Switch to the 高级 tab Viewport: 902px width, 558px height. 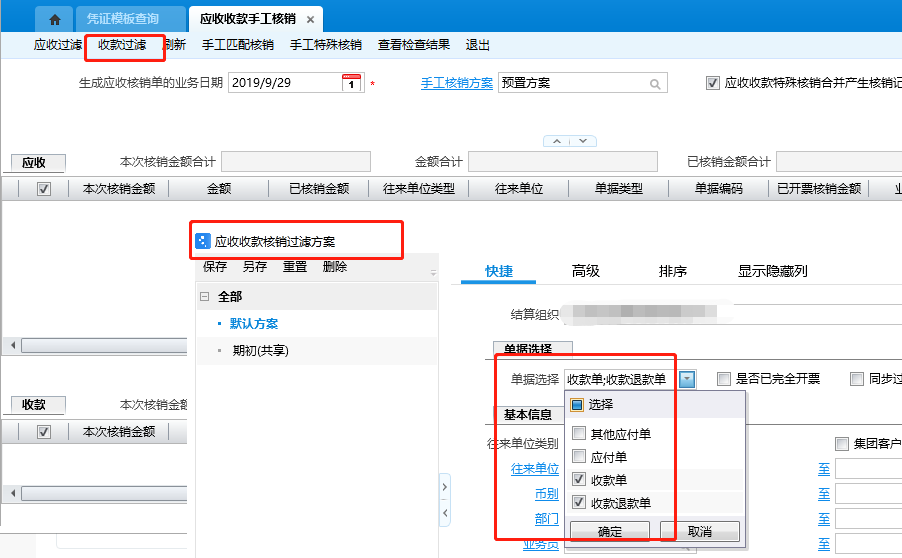[585, 271]
